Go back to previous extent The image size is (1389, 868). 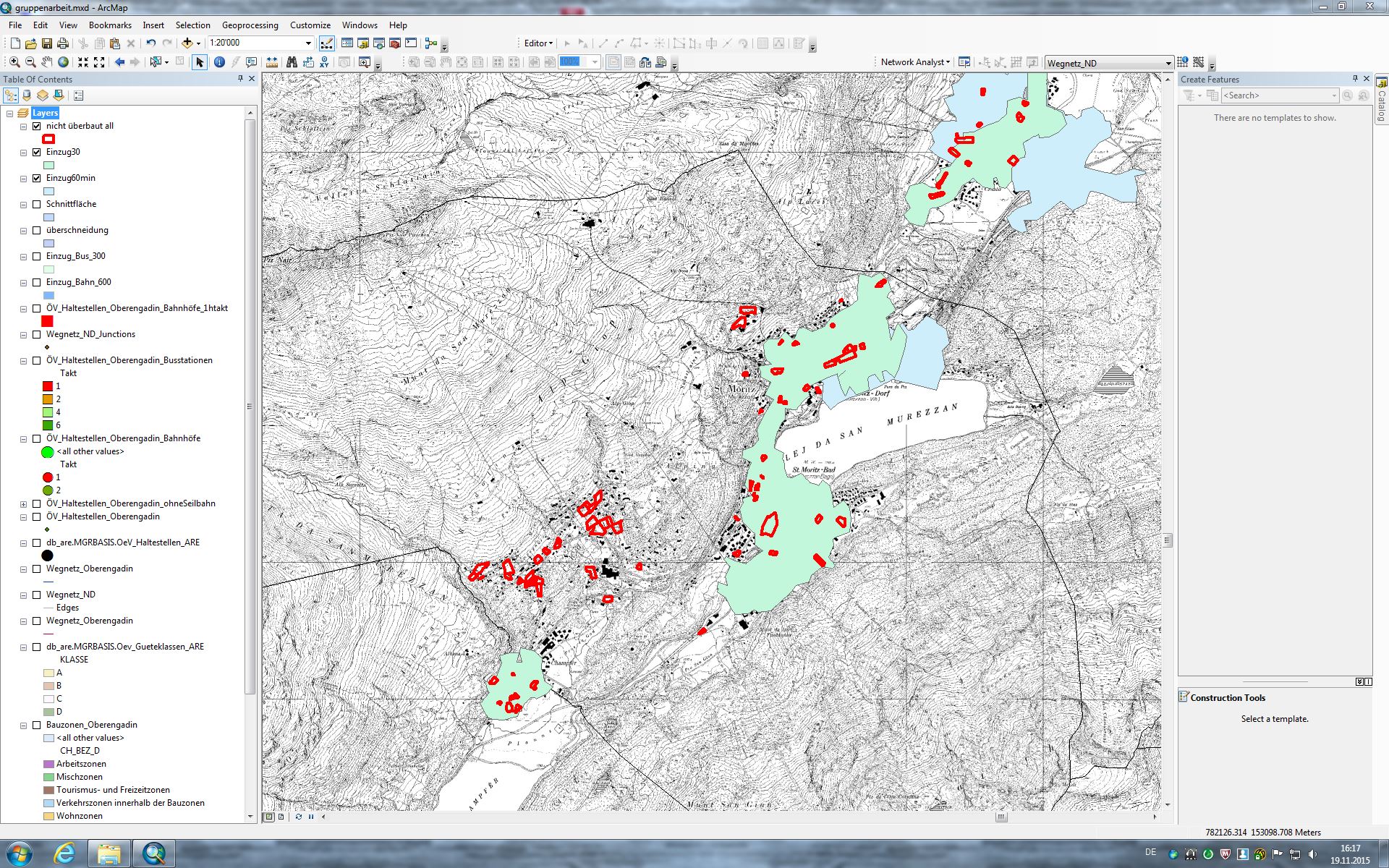(x=119, y=62)
